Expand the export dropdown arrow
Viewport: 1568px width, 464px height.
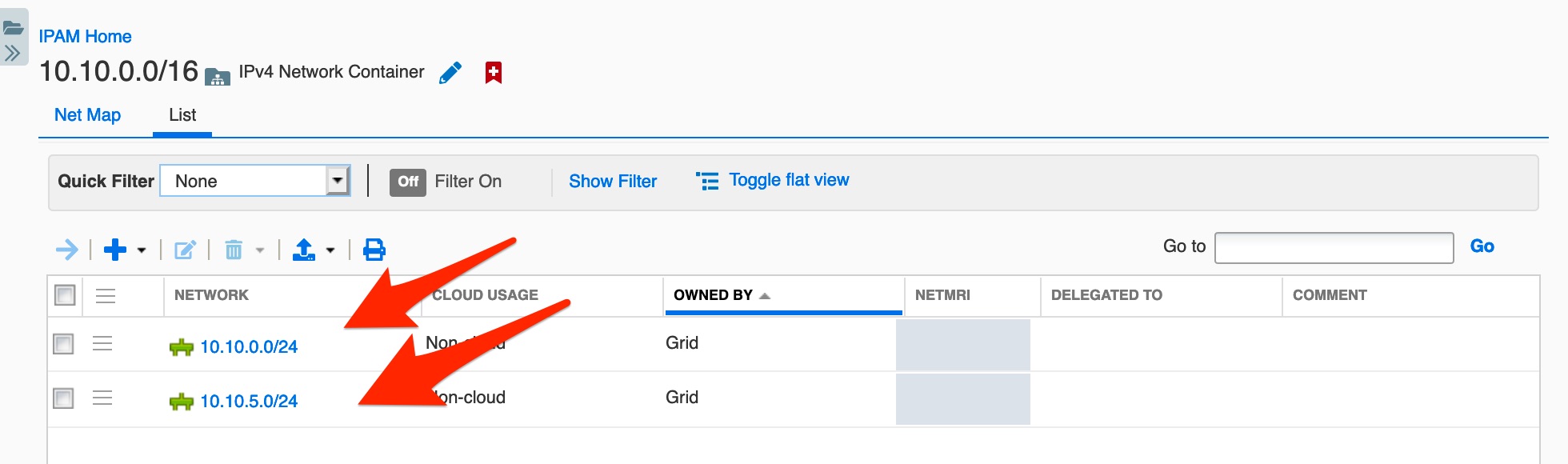click(330, 250)
